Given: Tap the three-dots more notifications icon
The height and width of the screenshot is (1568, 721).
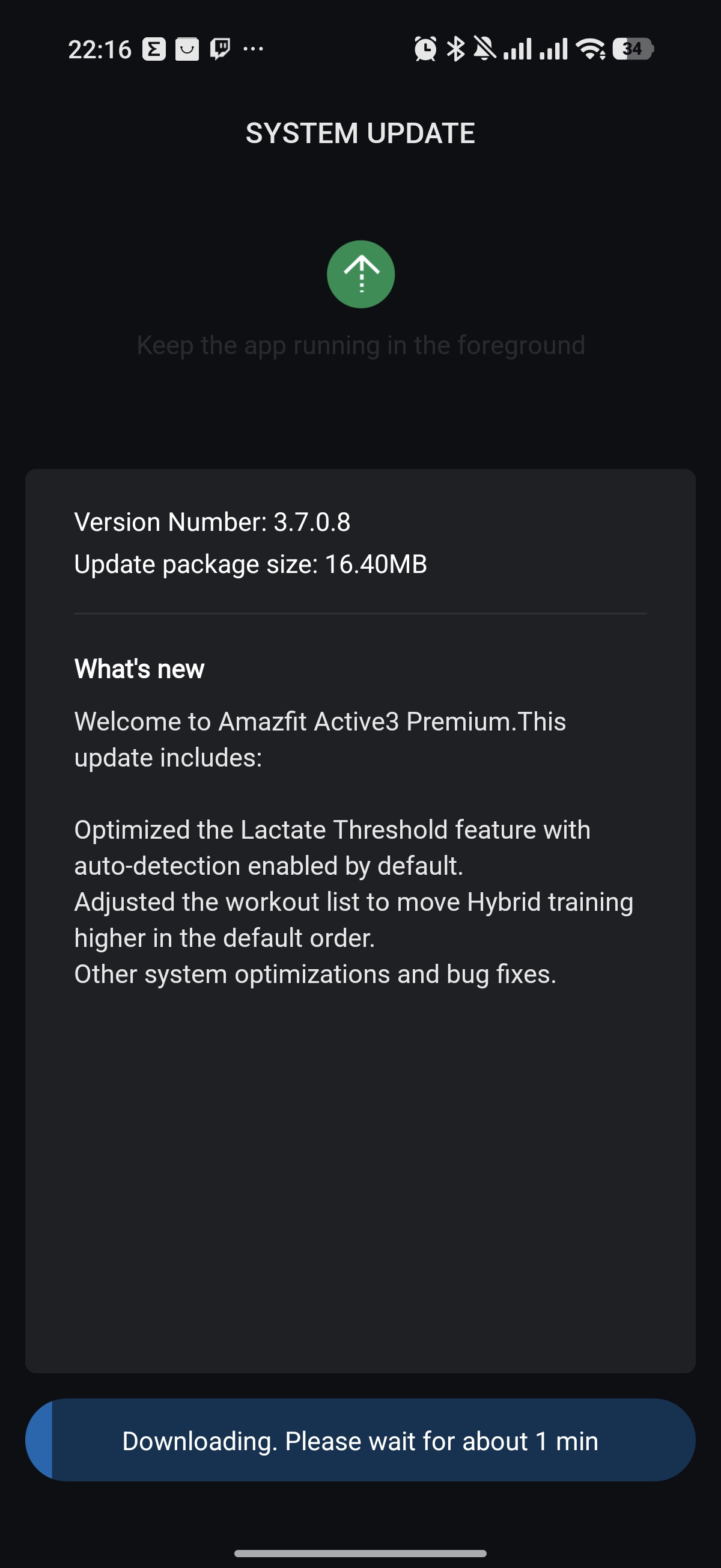Looking at the screenshot, I should click(253, 49).
